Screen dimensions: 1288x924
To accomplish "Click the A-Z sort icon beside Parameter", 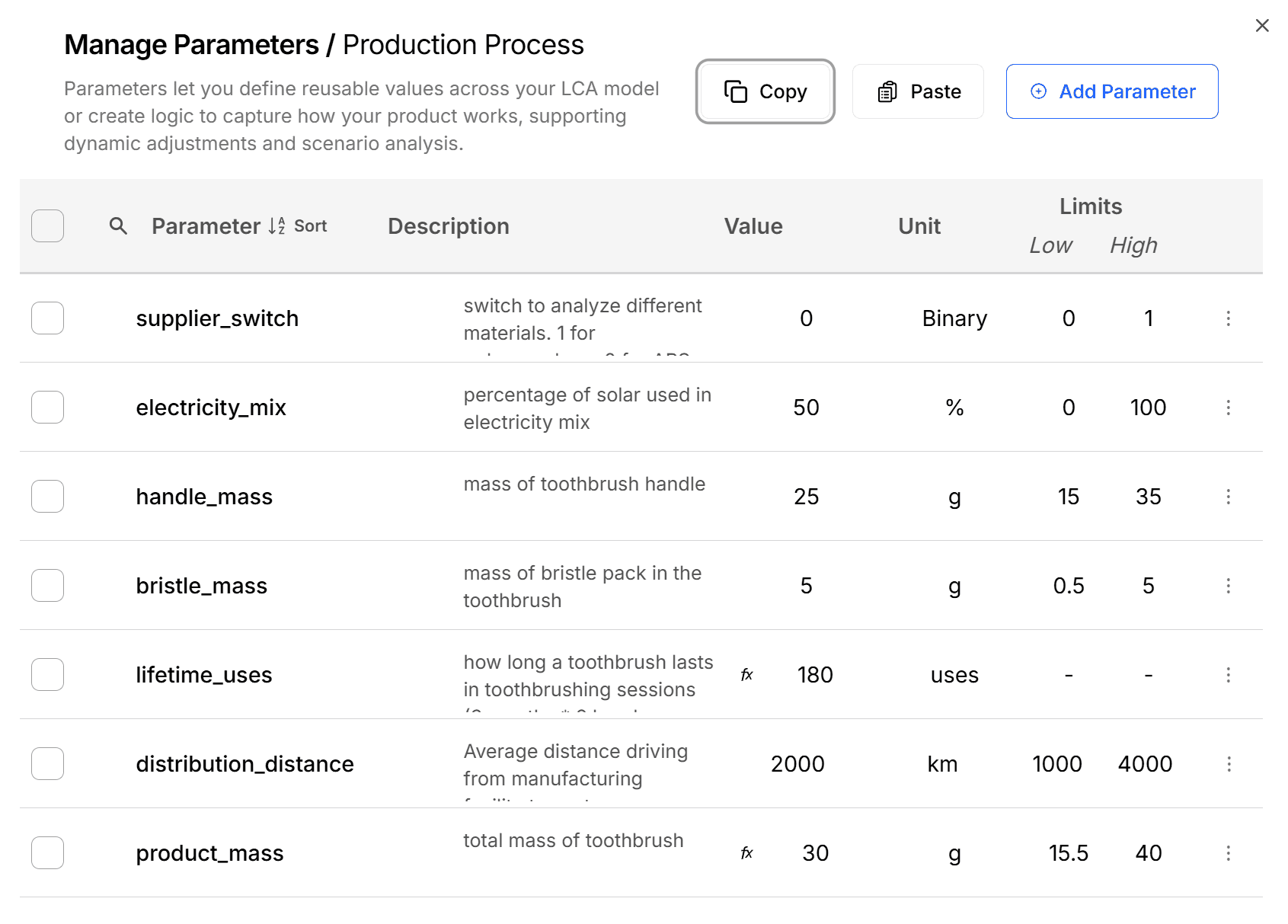I will pos(276,225).
